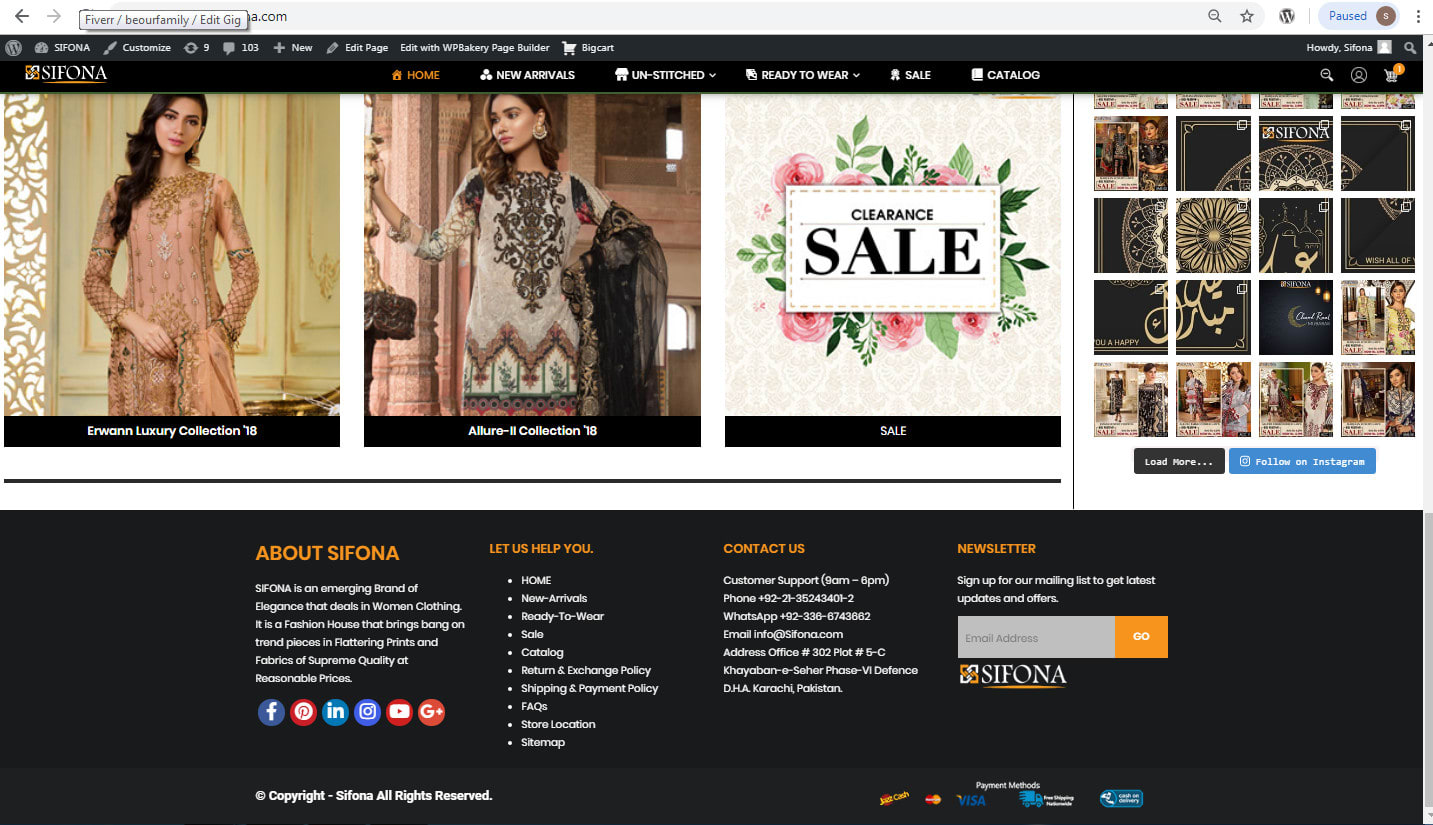Image resolution: width=1433 pixels, height=825 pixels.
Task: Open SIFONA Google Plus icon
Action: pyautogui.click(x=431, y=712)
